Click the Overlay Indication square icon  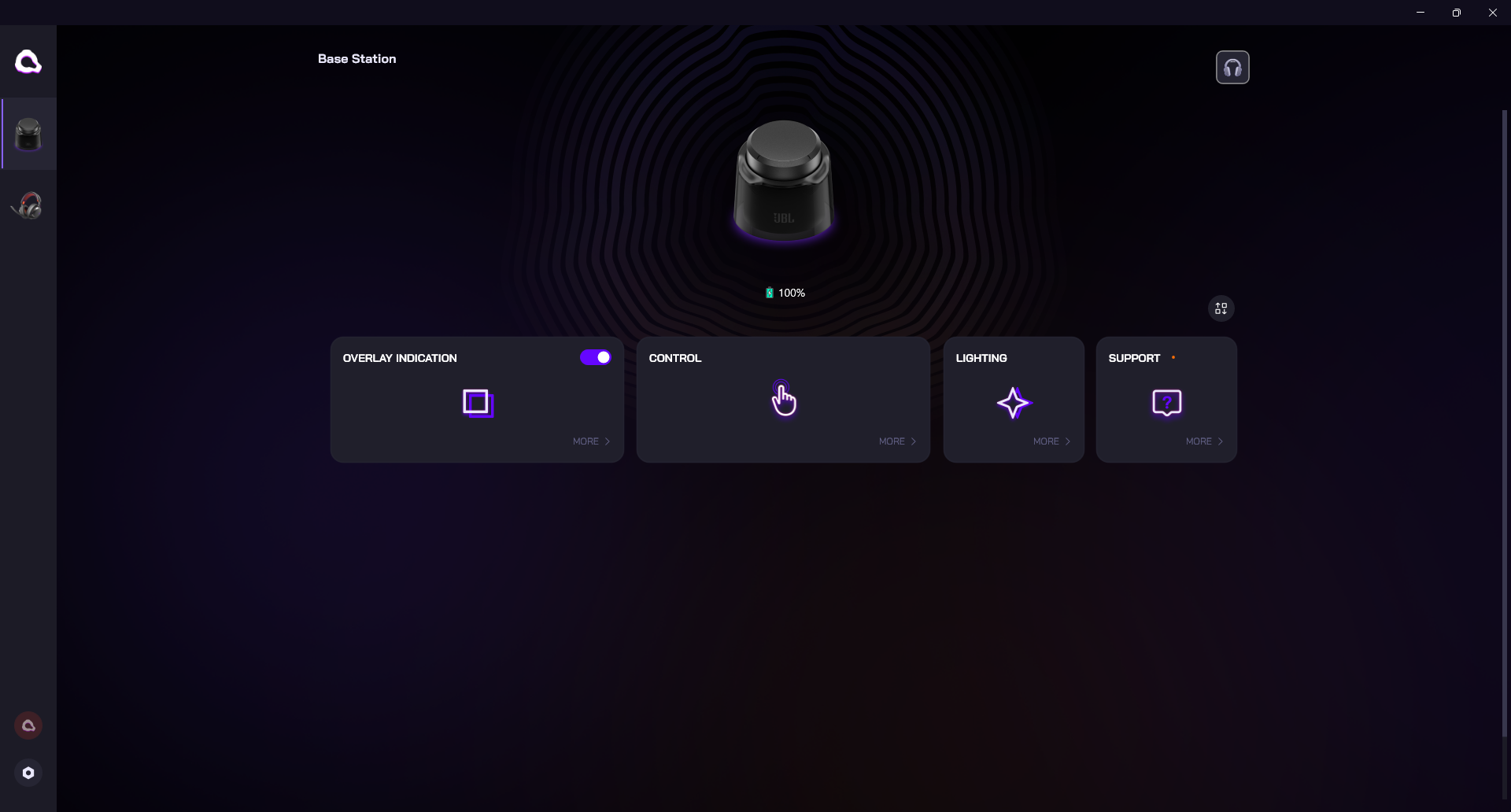pos(478,403)
